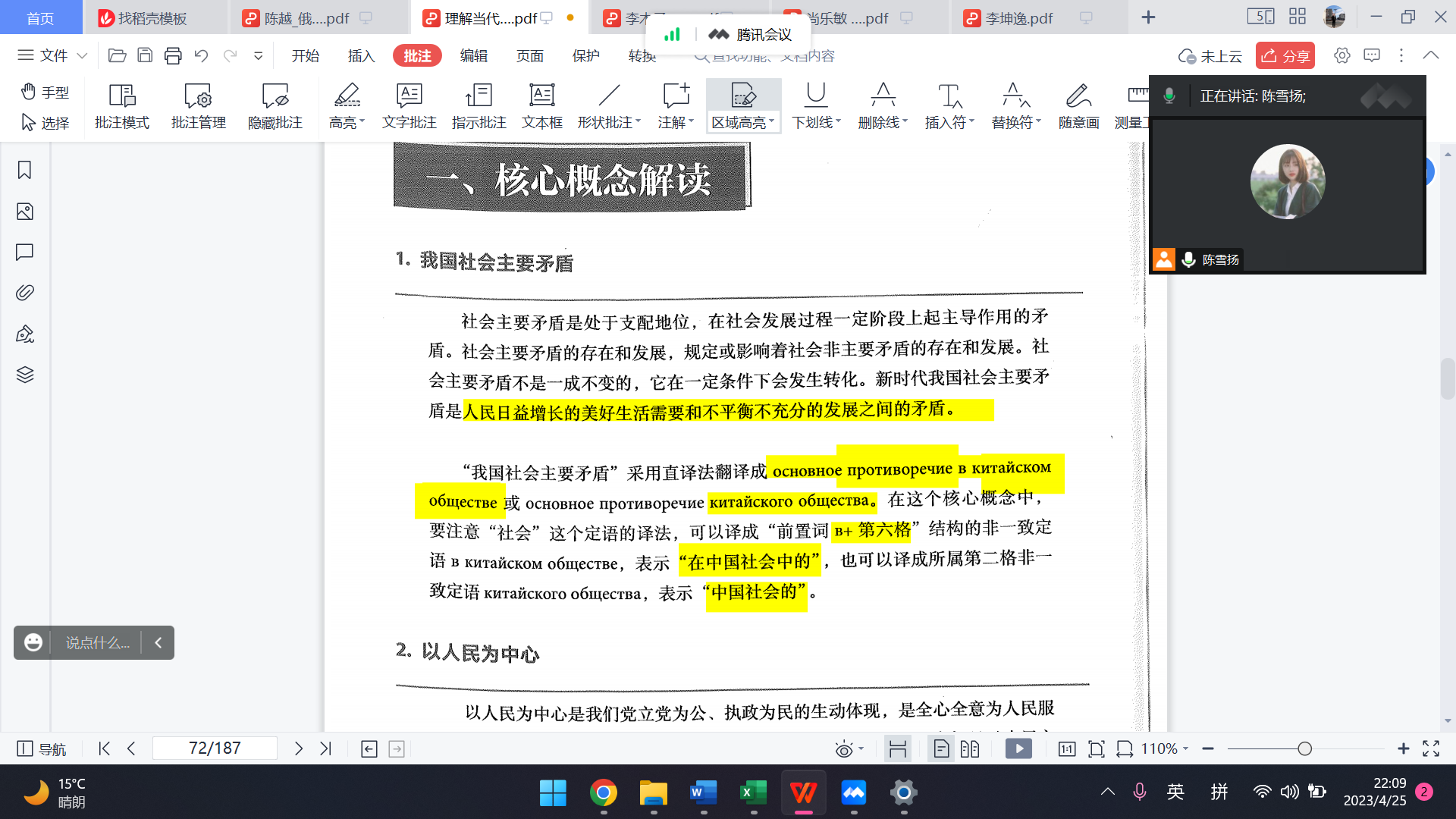This screenshot has height=819, width=1456.
Task: Go to next page arrow button
Action: tap(298, 748)
